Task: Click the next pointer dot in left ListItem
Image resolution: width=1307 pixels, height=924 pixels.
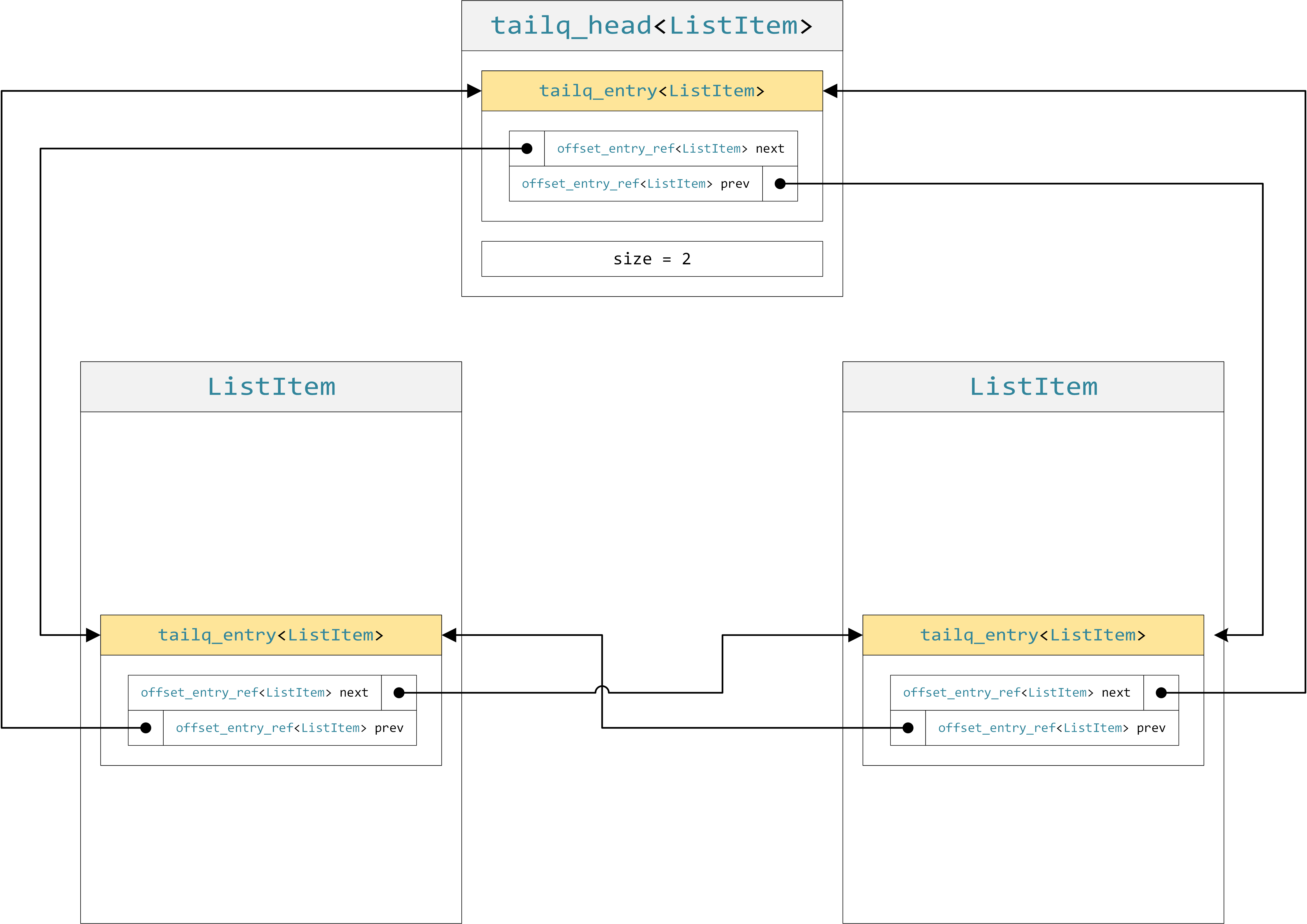Action: 400,692
